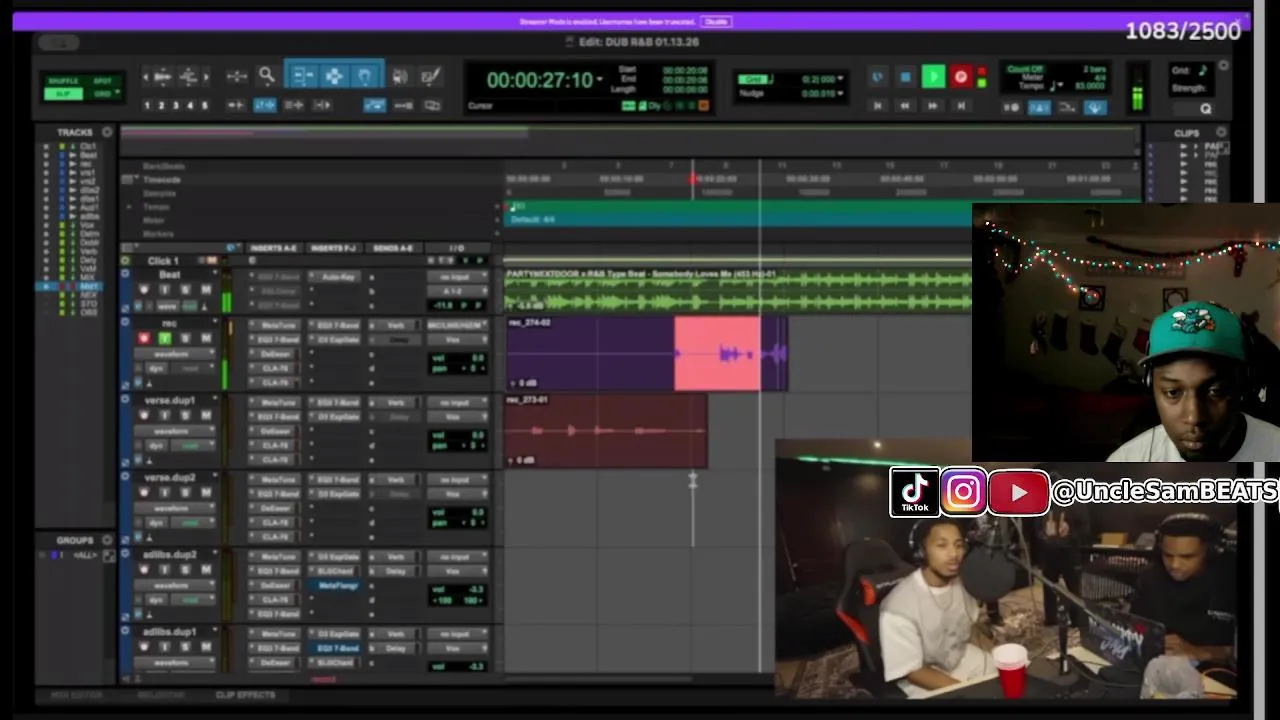Click the Go to End button
This screenshot has width=1280, height=720.
click(x=961, y=105)
